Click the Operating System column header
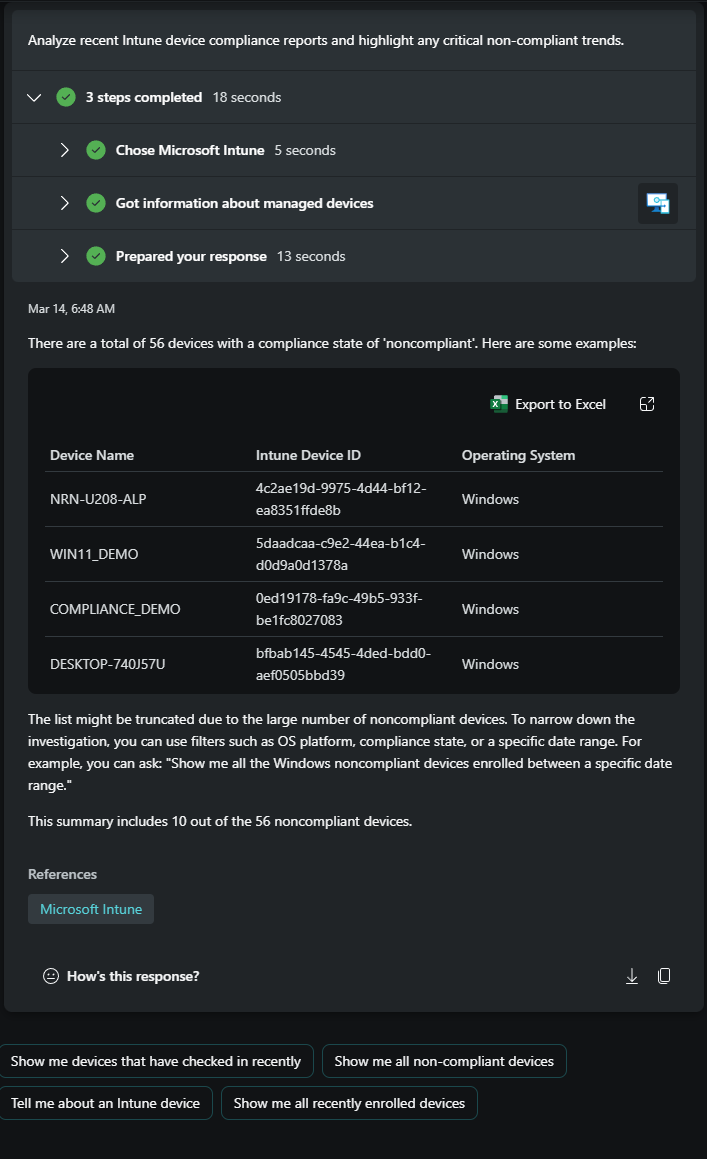Viewport: 707px width, 1159px height. click(518, 455)
